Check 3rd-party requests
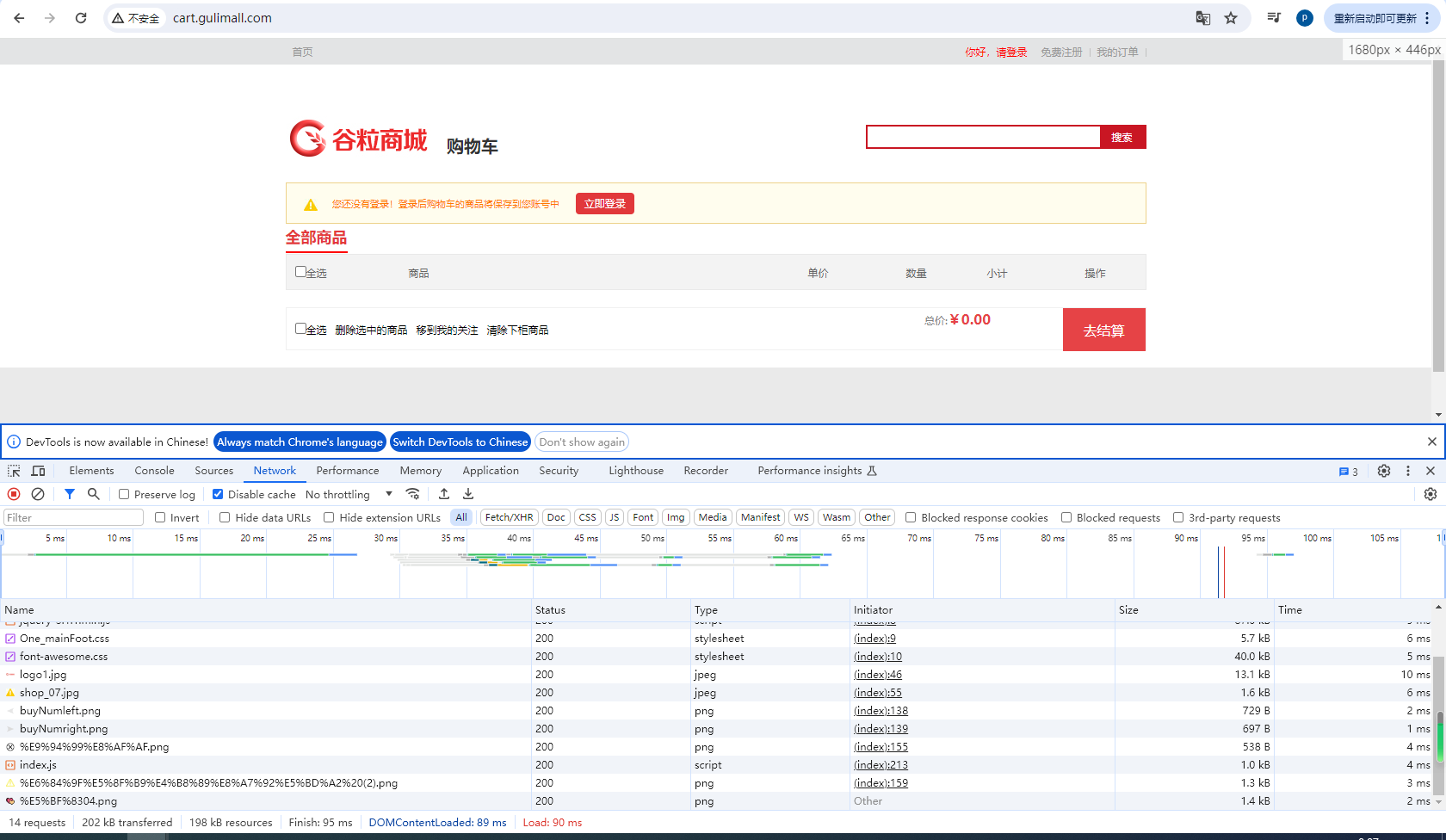This screenshot has height=840, width=1446. coord(1178,517)
